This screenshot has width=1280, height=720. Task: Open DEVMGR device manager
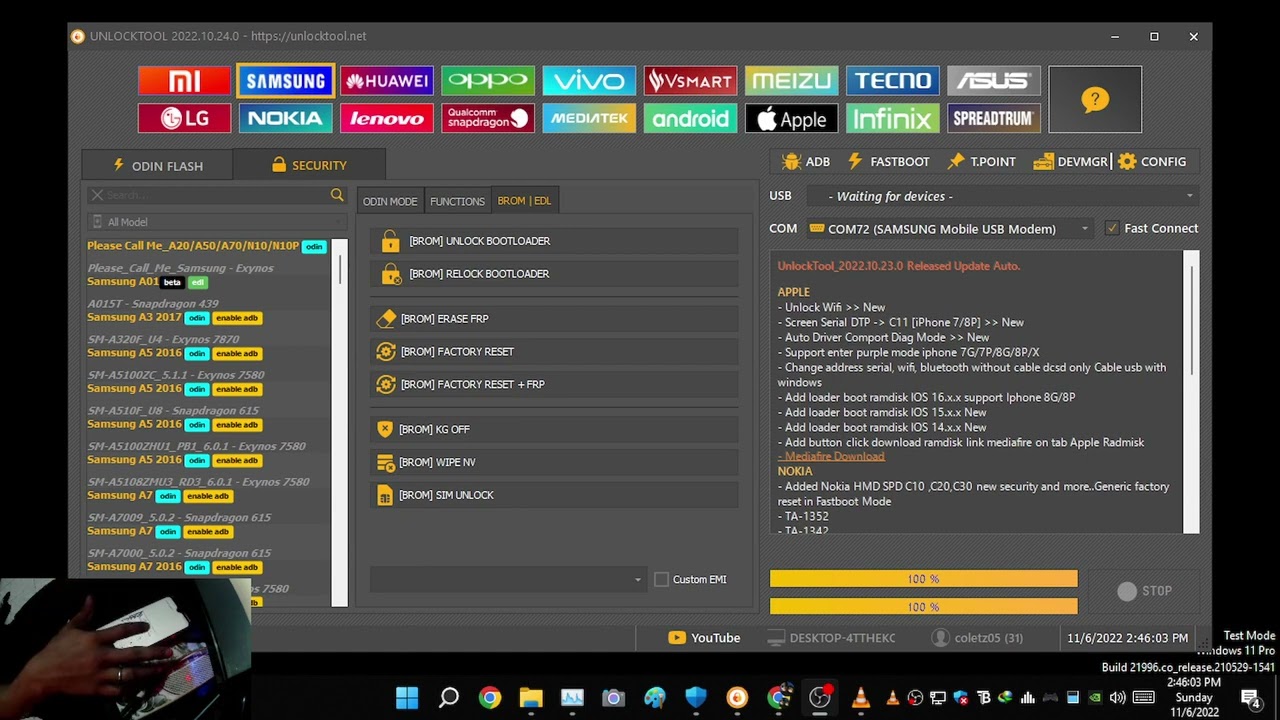pyautogui.click(x=1070, y=161)
